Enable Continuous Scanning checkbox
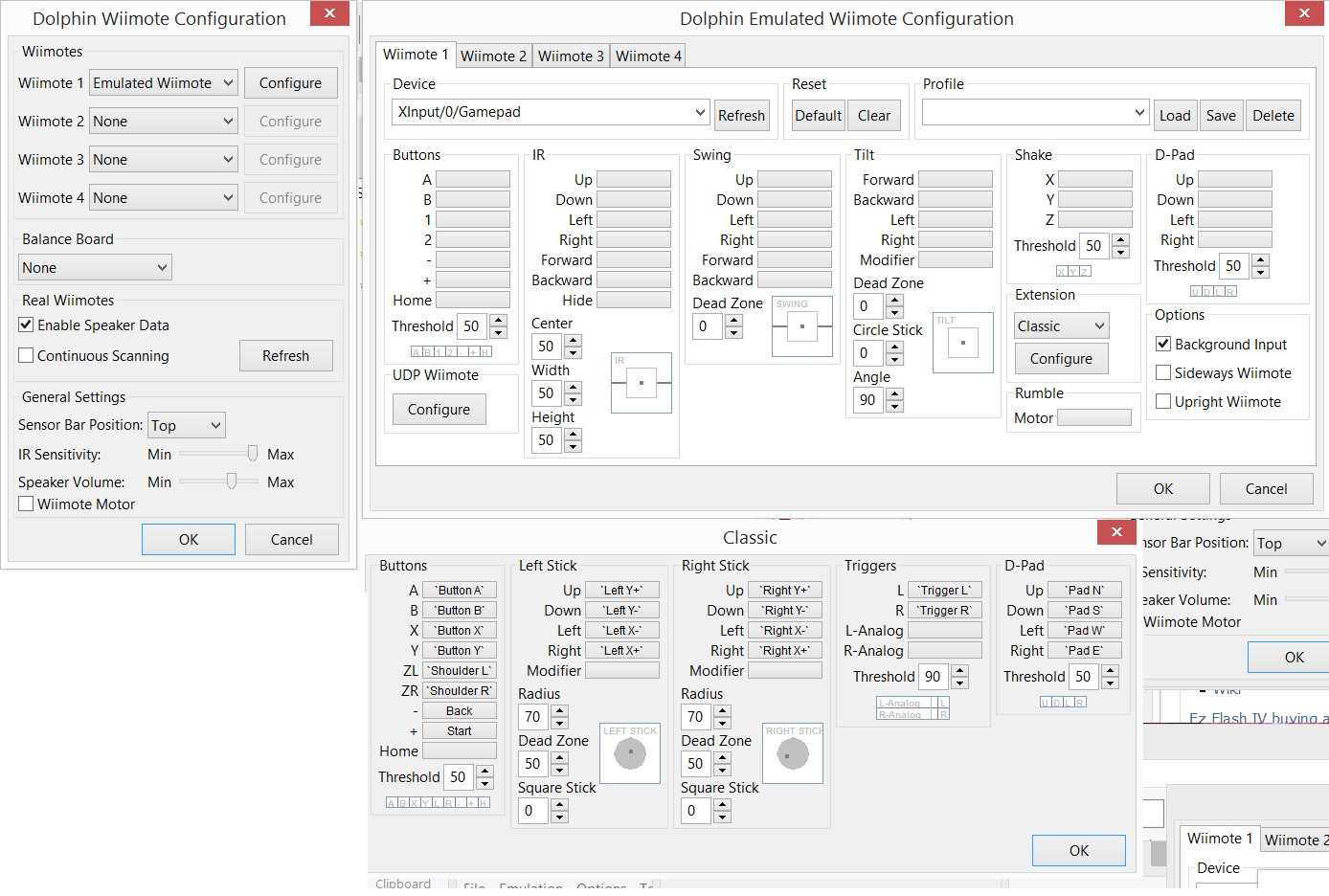Screen dimensions: 1329x896 (x=26, y=355)
